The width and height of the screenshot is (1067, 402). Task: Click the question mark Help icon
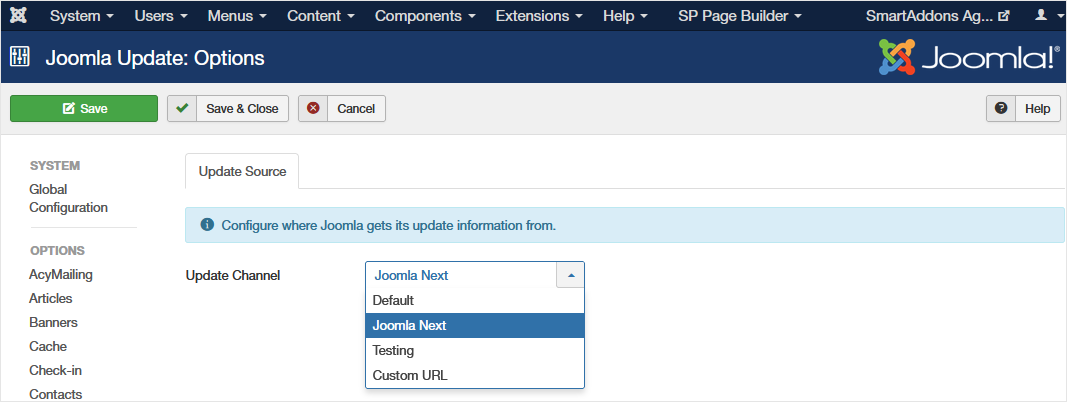1001,108
